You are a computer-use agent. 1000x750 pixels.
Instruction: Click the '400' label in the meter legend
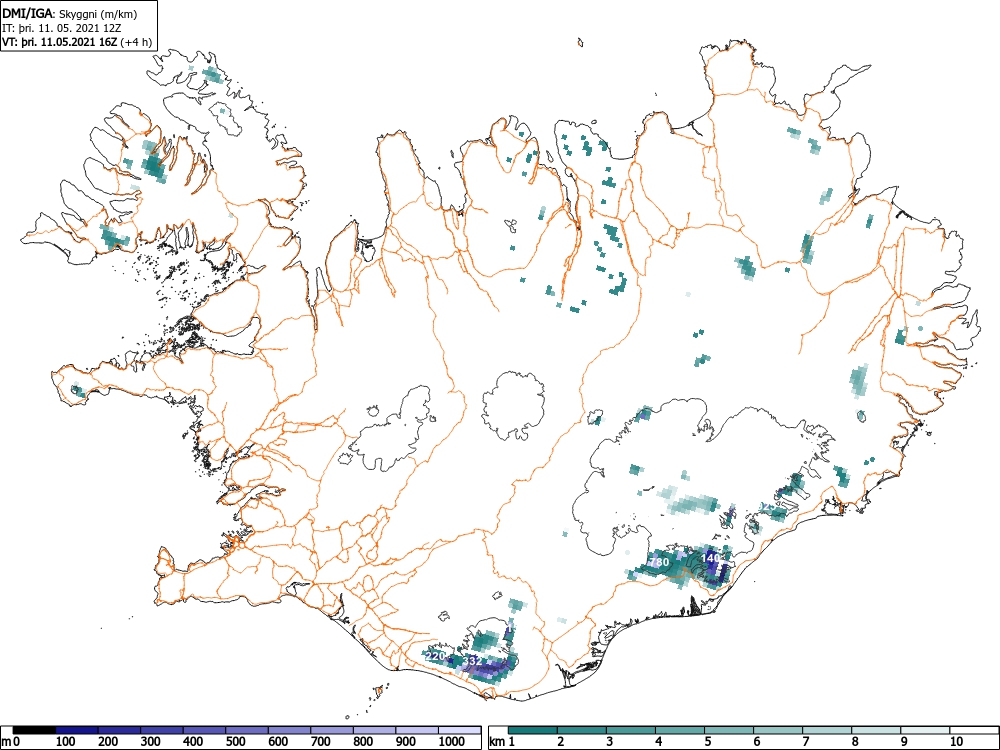point(193,742)
